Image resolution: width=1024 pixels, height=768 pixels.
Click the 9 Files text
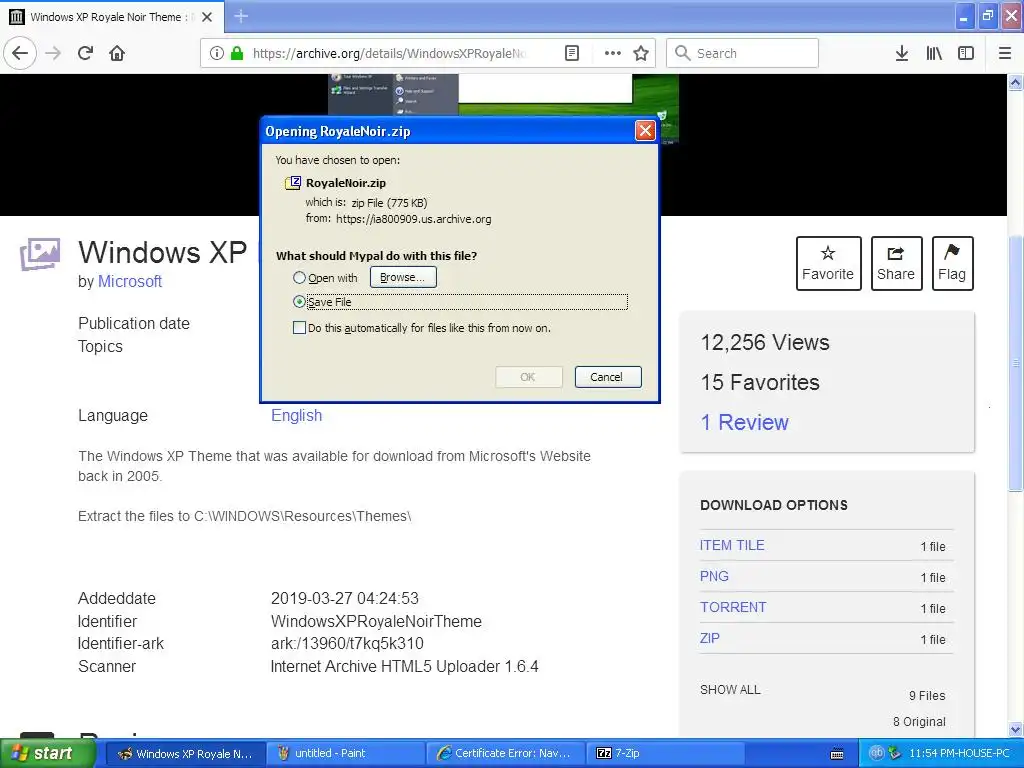coord(927,696)
